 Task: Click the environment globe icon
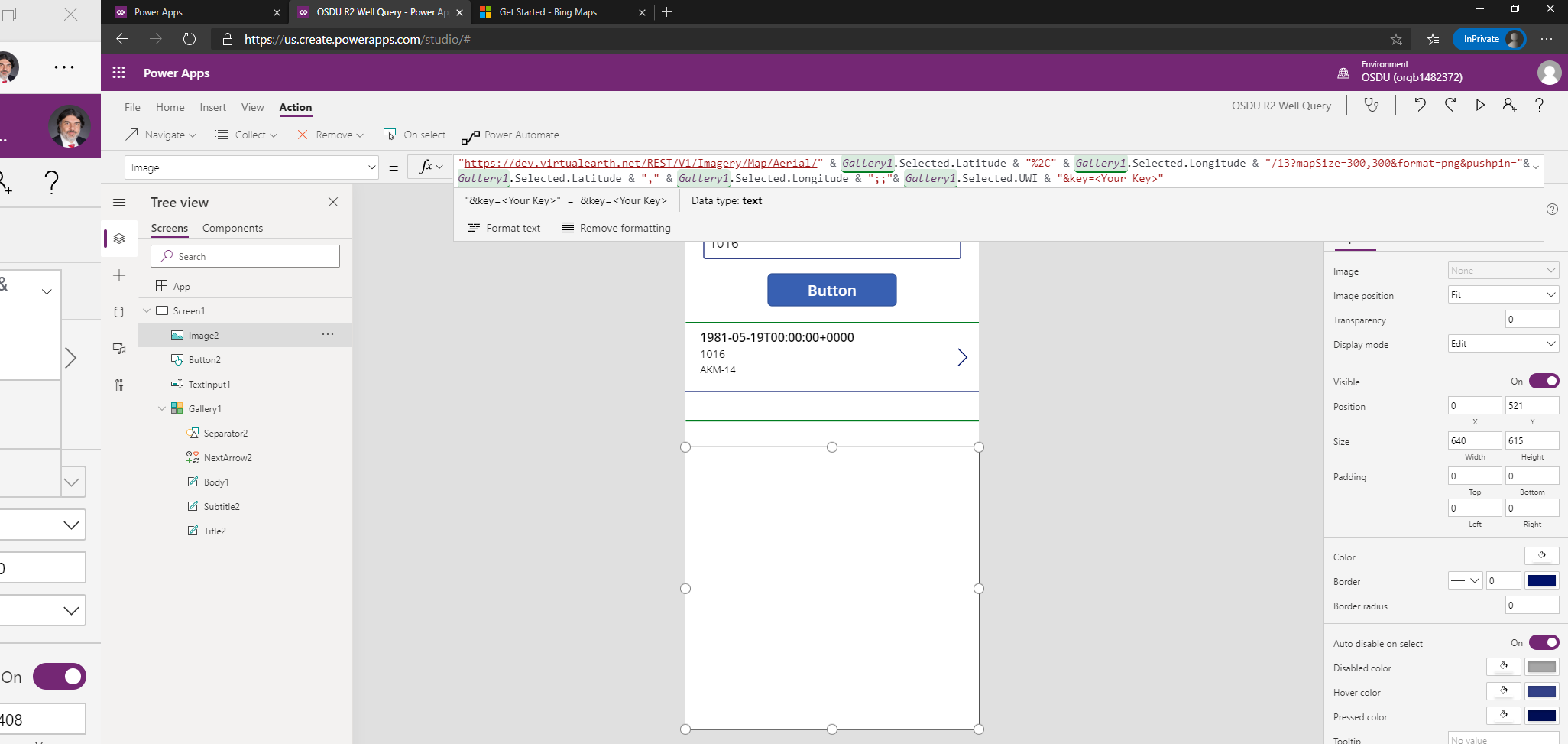click(1343, 73)
